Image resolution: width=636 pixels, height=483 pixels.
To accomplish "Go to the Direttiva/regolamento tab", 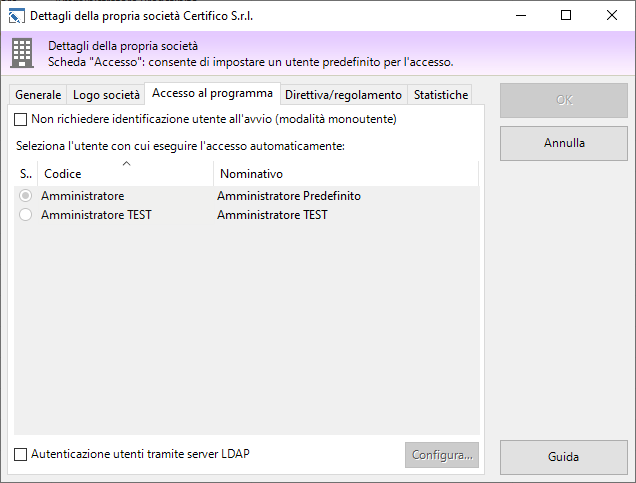I will [343, 95].
